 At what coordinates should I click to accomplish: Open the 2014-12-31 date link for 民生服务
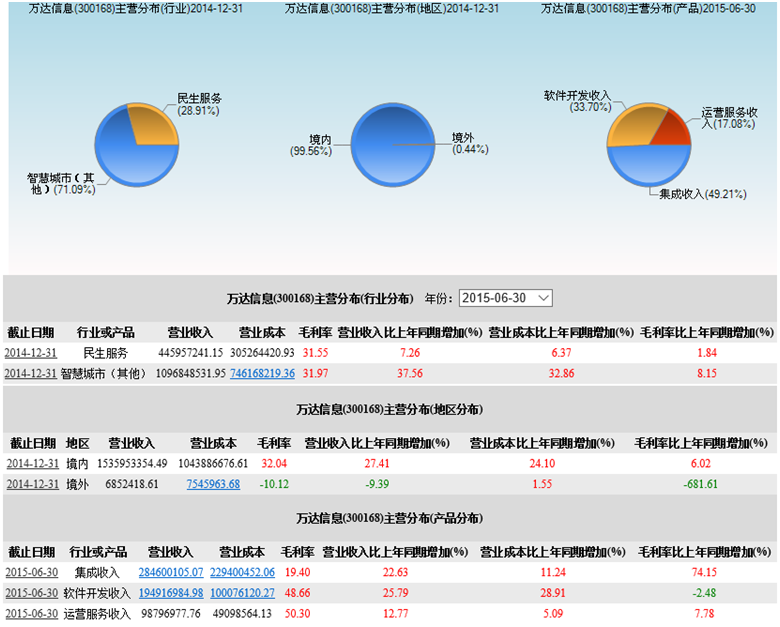pos(31,353)
